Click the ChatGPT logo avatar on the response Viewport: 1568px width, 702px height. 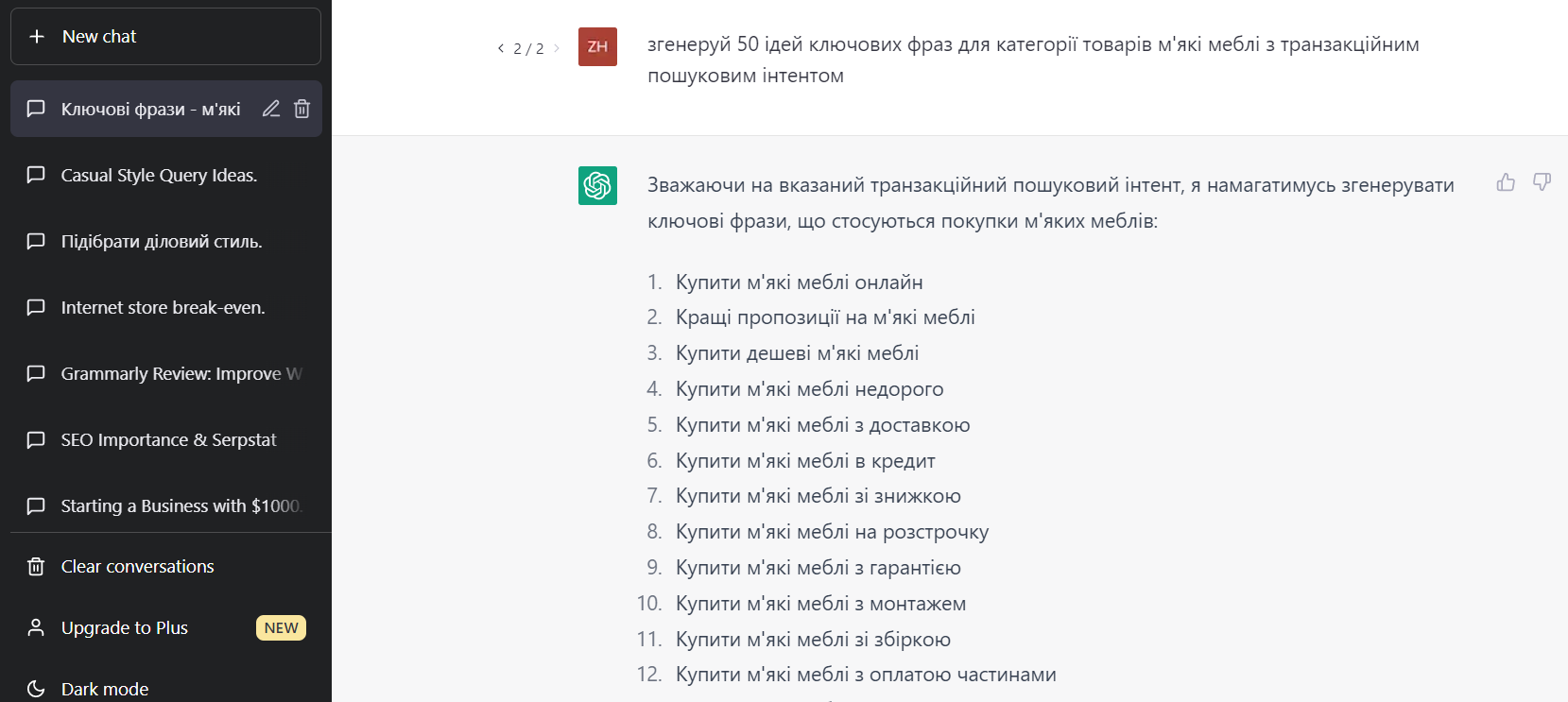point(597,186)
